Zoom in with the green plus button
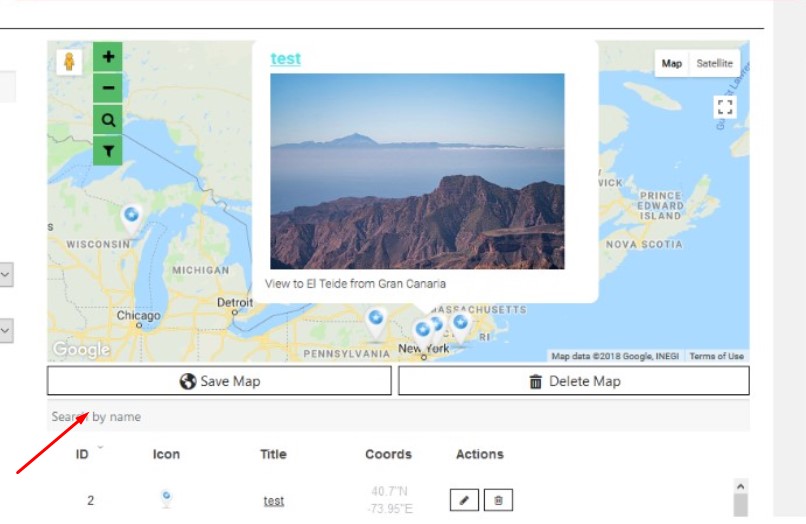The width and height of the screenshot is (806, 524). coord(108,57)
